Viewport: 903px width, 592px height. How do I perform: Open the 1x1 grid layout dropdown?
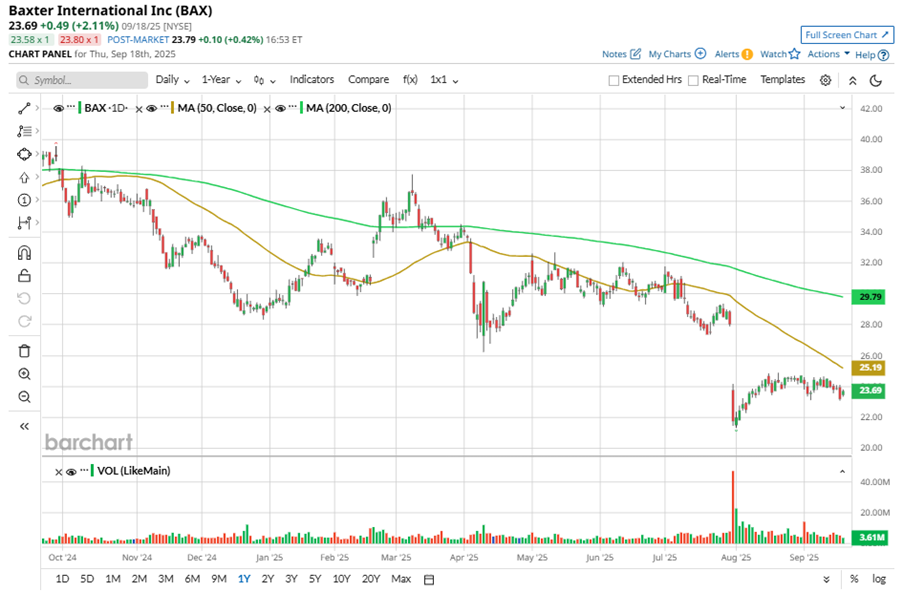click(x=444, y=80)
